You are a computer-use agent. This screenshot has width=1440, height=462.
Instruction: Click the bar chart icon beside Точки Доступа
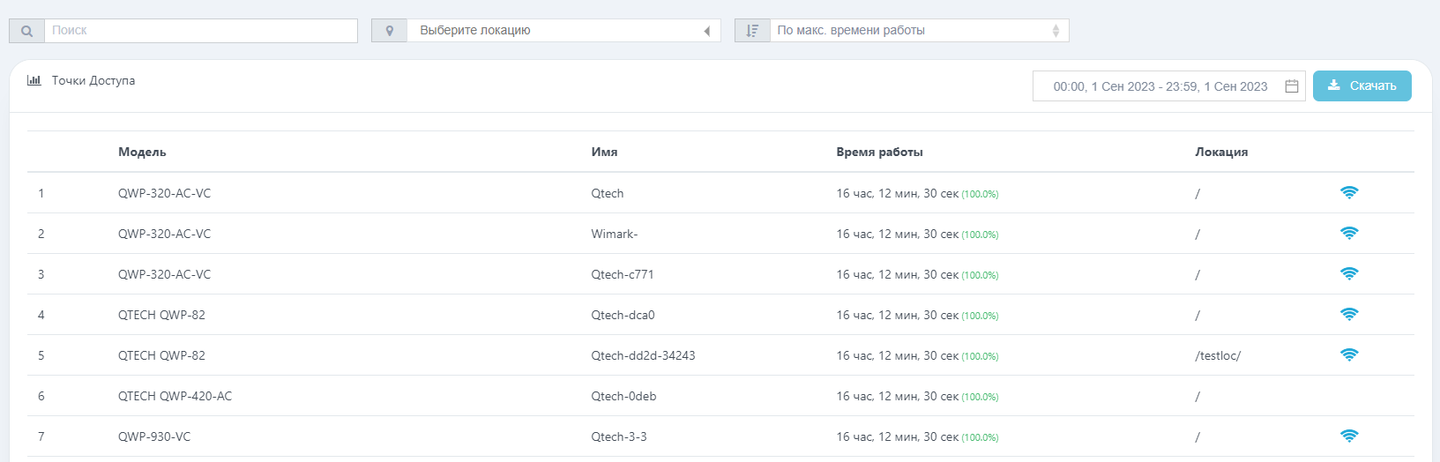[33, 81]
